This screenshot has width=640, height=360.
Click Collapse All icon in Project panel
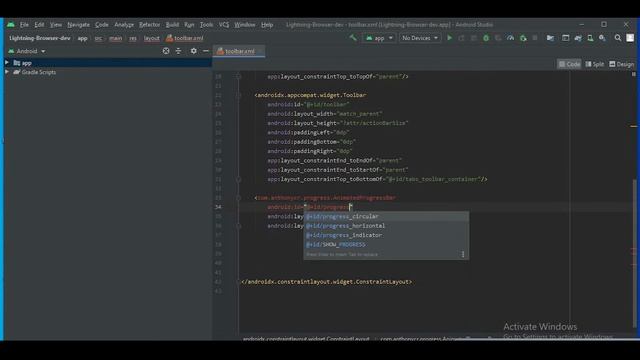pyautogui.click(x=178, y=51)
